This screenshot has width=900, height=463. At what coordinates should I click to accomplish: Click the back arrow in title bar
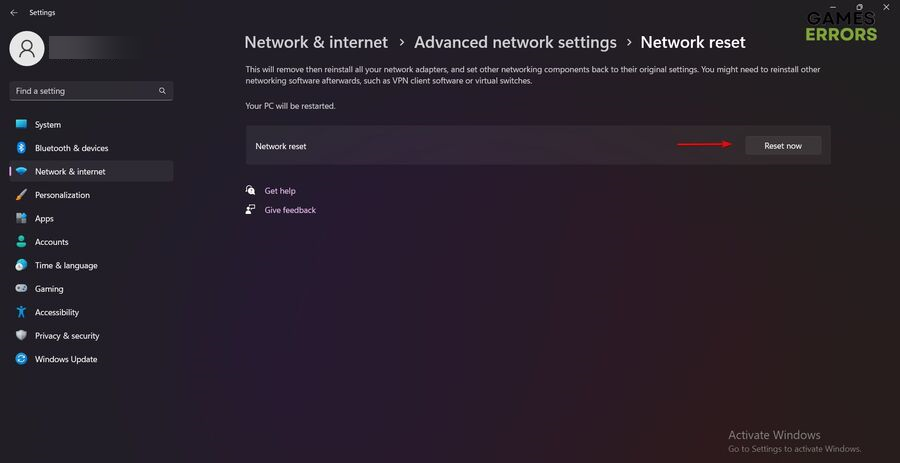pyautogui.click(x=13, y=13)
